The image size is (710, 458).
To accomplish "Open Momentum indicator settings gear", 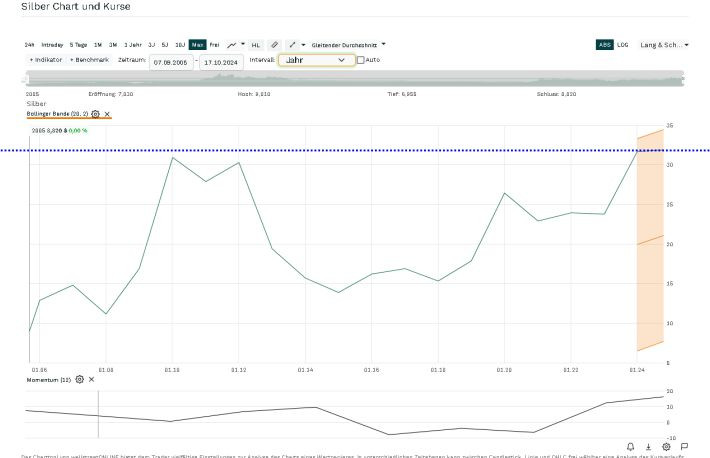I will (80, 379).
